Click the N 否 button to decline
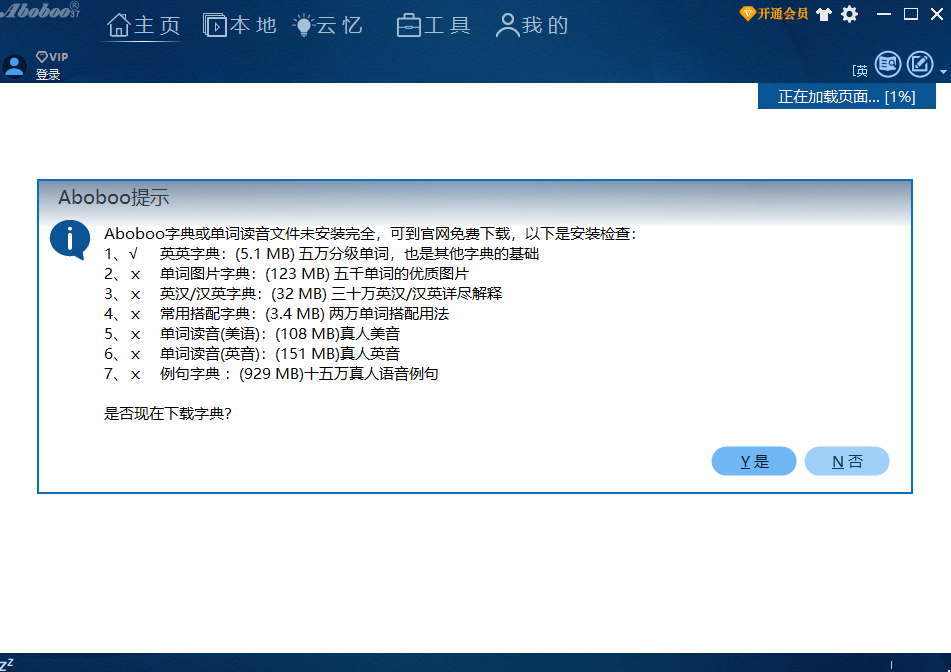Image resolution: width=951 pixels, height=672 pixels. [847, 462]
